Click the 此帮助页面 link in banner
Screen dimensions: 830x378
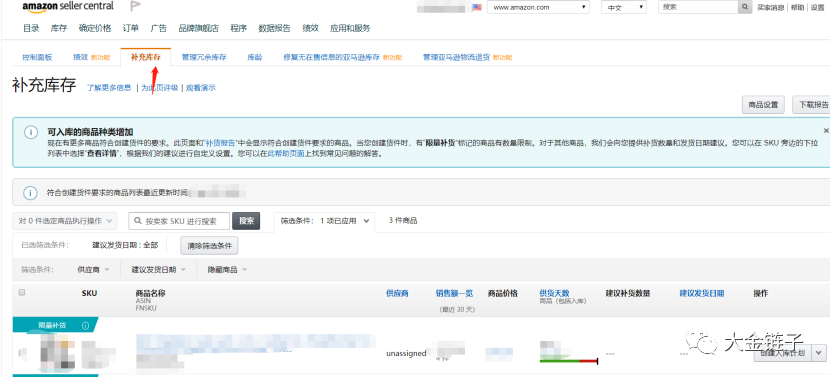(286, 154)
